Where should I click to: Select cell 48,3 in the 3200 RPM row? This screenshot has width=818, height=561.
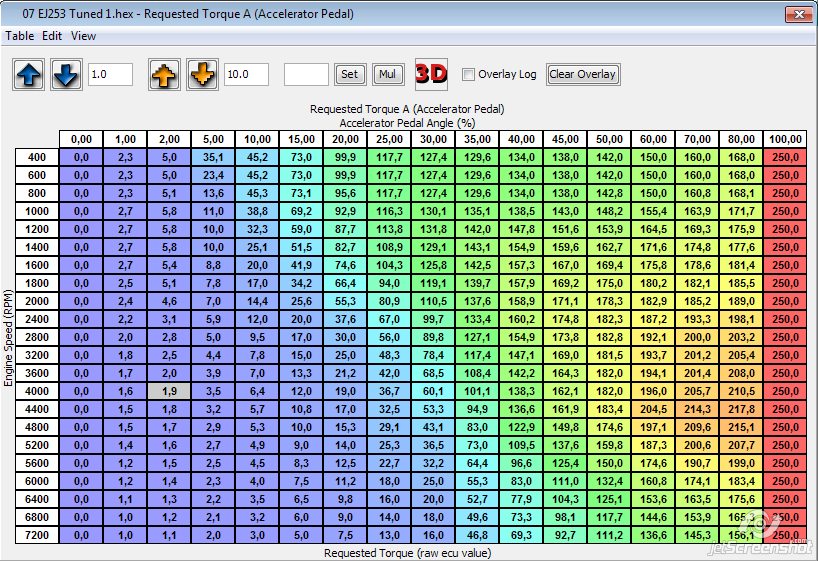(389, 355)
